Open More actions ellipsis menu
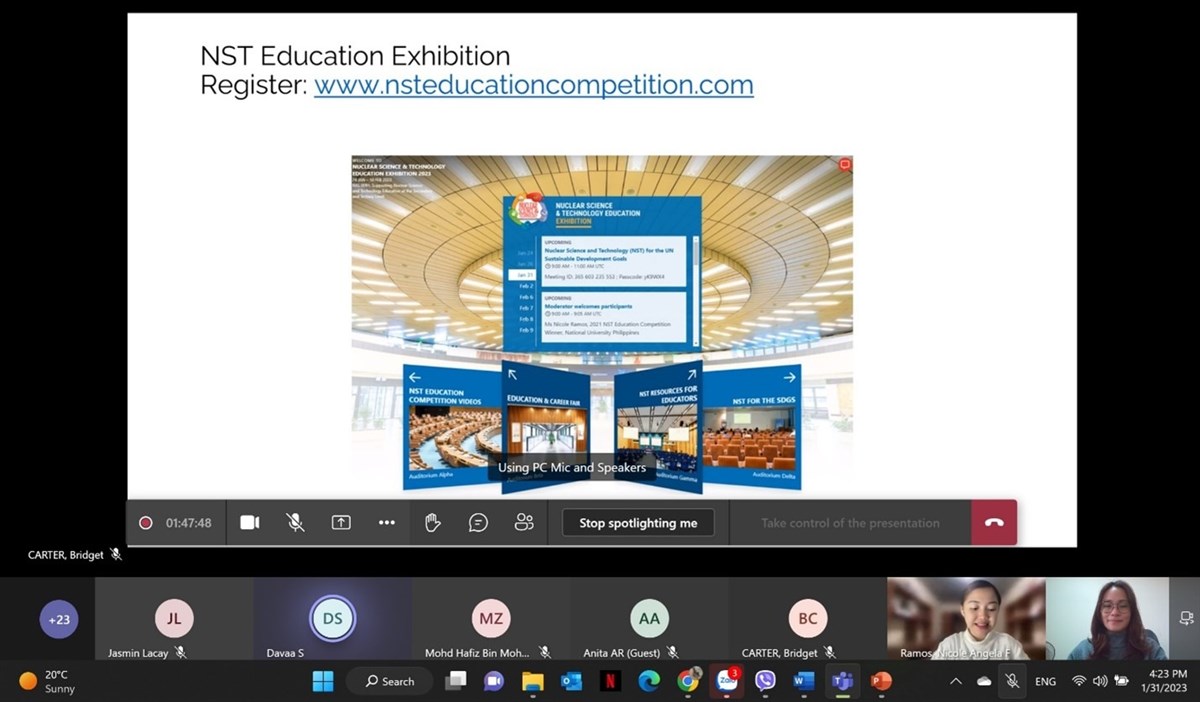The height and width of the screenshot is (702, 1200). [387, 523]
